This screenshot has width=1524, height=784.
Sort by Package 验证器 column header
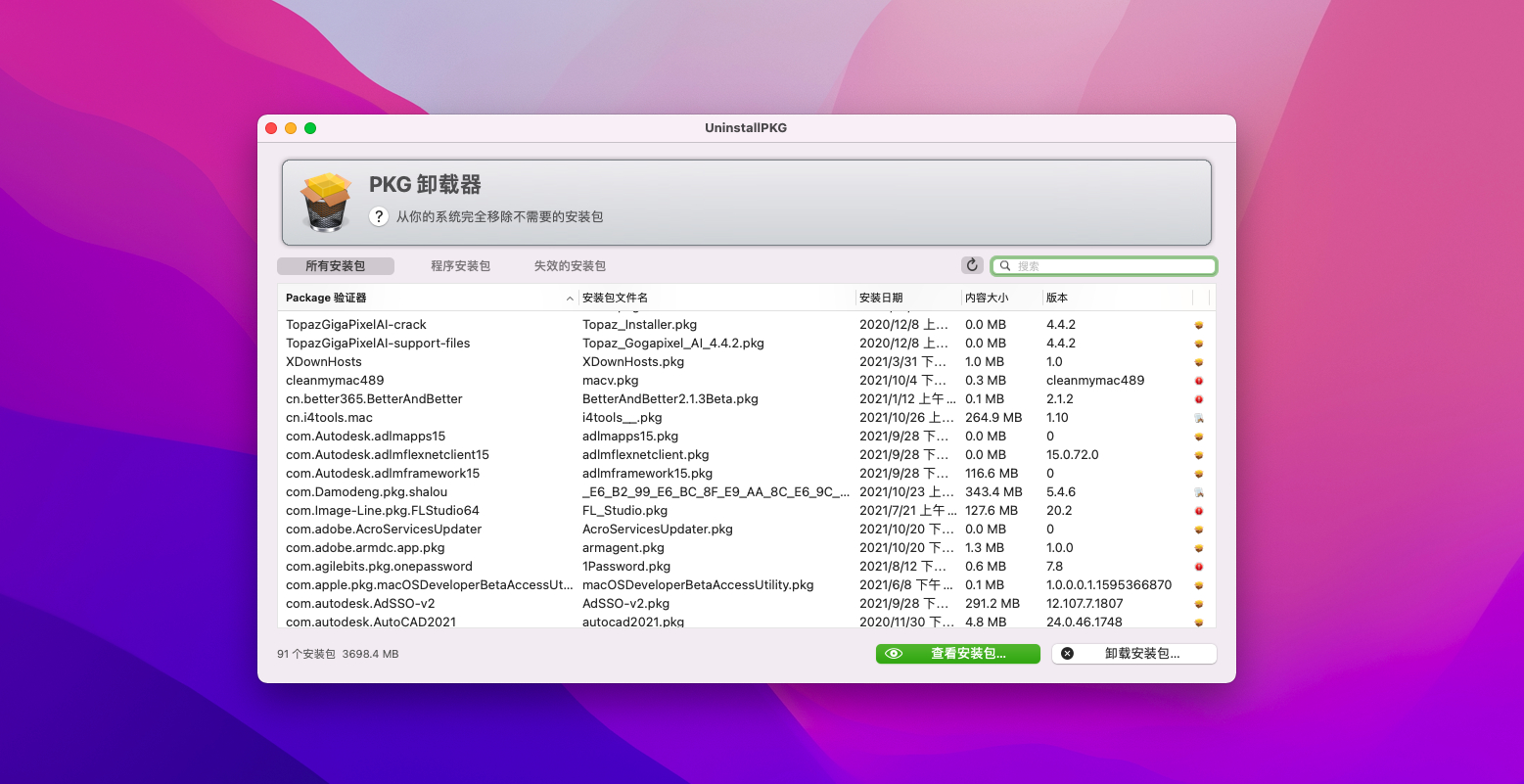[x=429, y=298]
